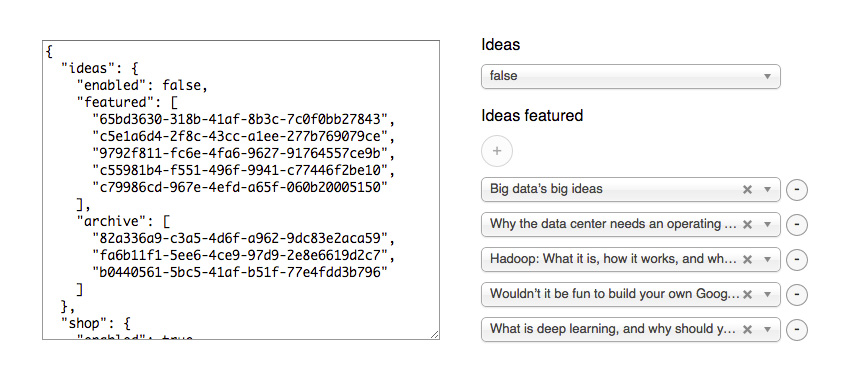Open the Why the data center dropdown arrow
This screenshot has width=859, height=383.
click(x=768, y=225)
